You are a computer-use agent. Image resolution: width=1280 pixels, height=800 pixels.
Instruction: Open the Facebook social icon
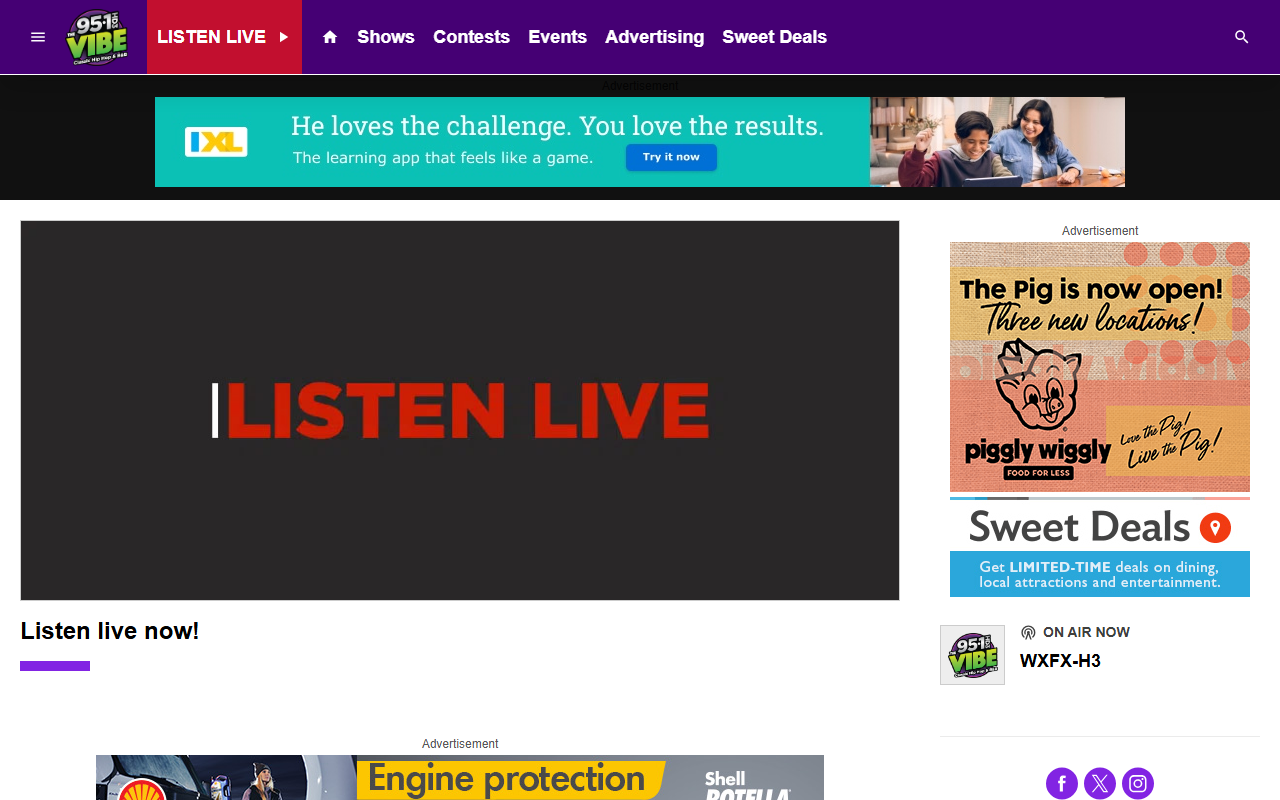click(x=1062, y=783)
